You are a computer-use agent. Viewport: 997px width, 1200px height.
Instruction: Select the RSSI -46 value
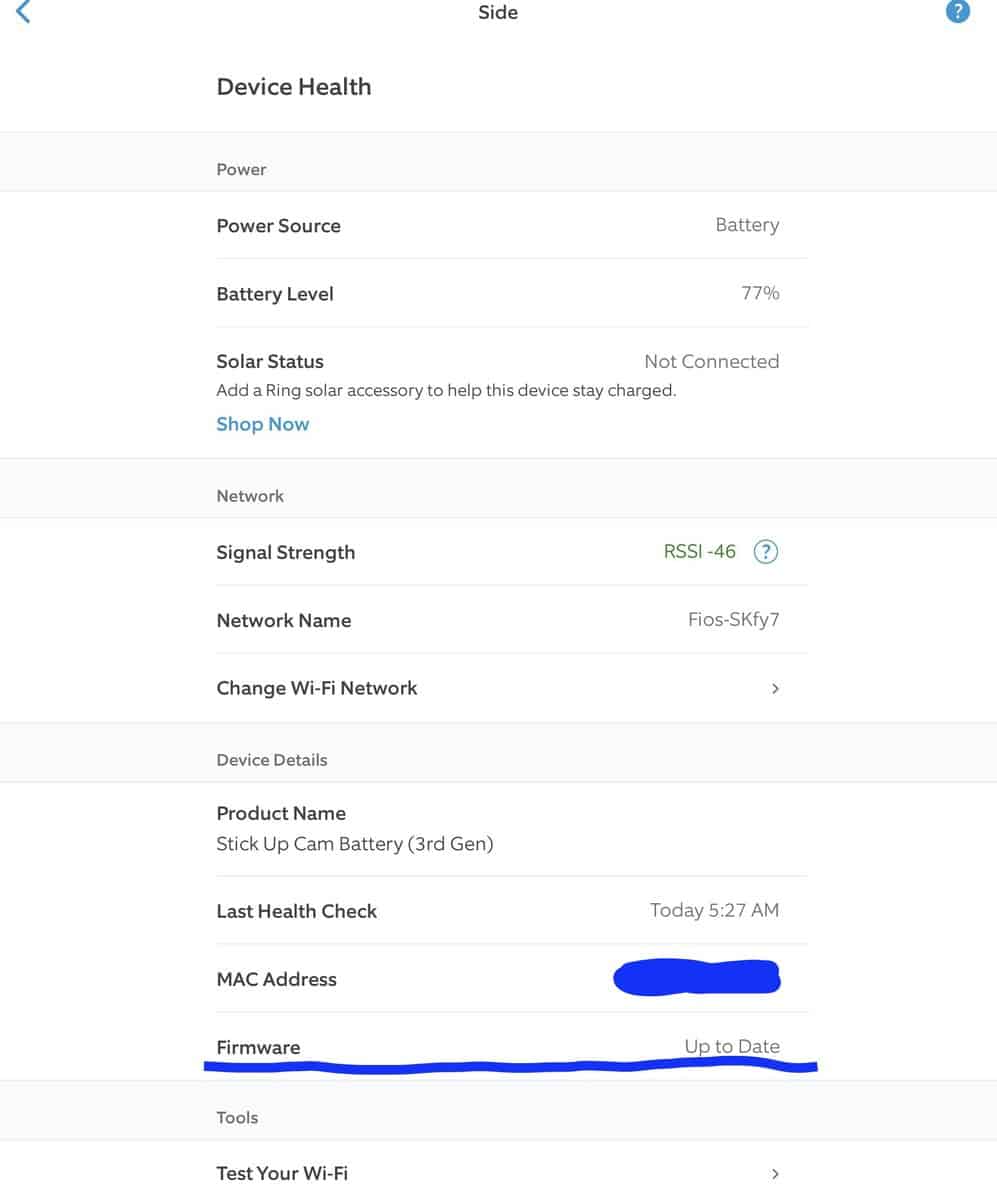(x=700, y=551)
